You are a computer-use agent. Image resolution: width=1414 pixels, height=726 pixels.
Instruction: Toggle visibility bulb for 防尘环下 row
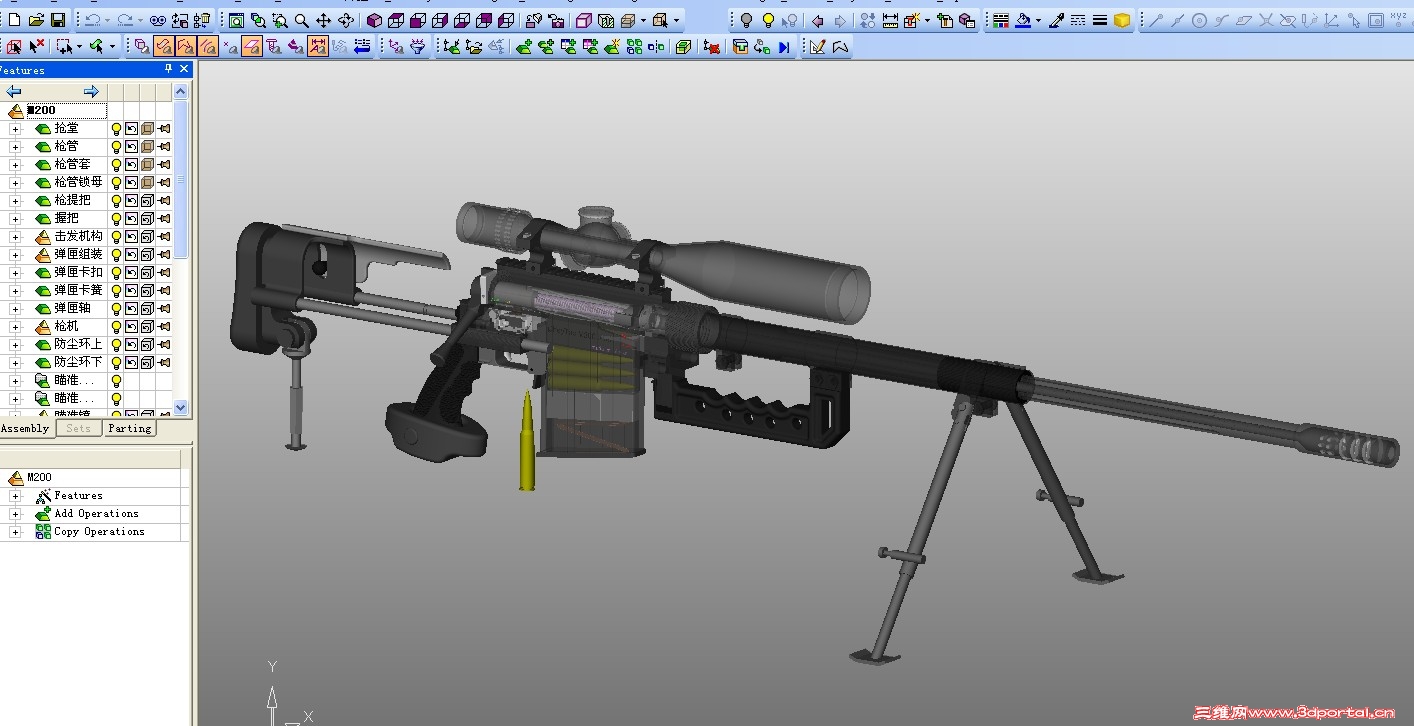tap(116, 363)
